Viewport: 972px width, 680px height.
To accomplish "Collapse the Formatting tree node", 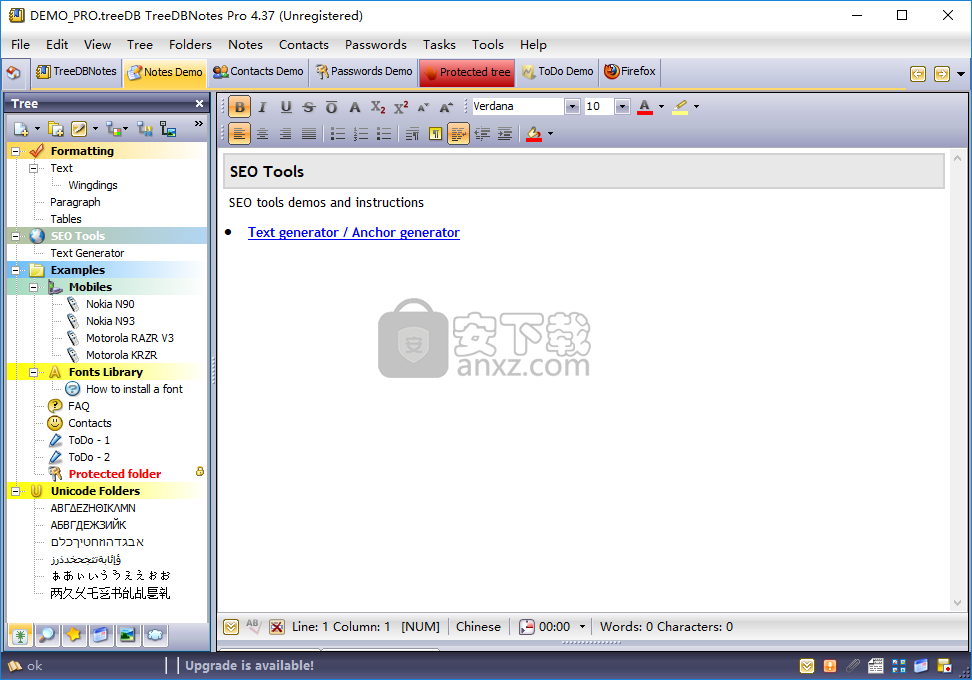I will pyautogui.click(x=15, y=151).
